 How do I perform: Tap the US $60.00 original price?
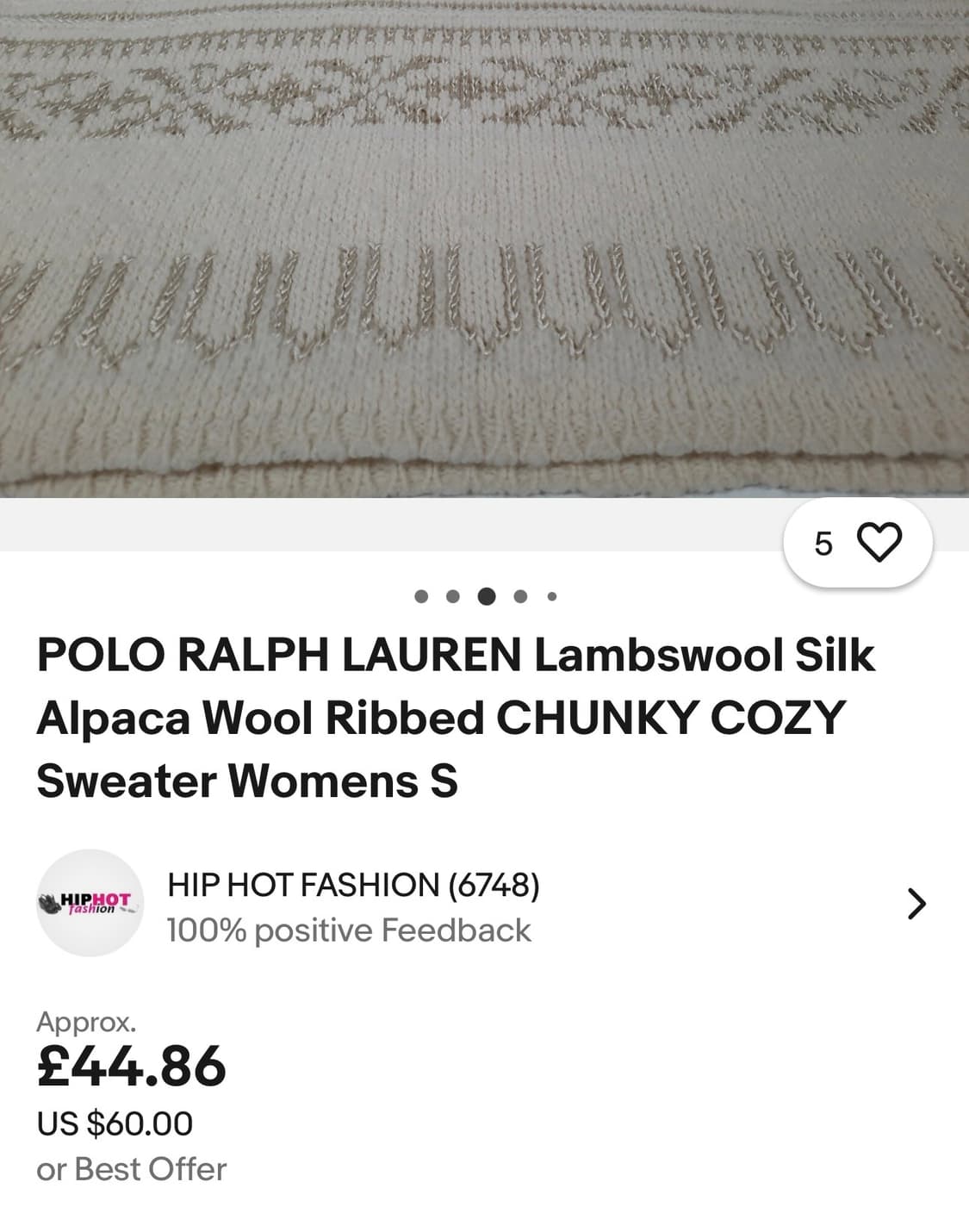[x=115, y=1123]
